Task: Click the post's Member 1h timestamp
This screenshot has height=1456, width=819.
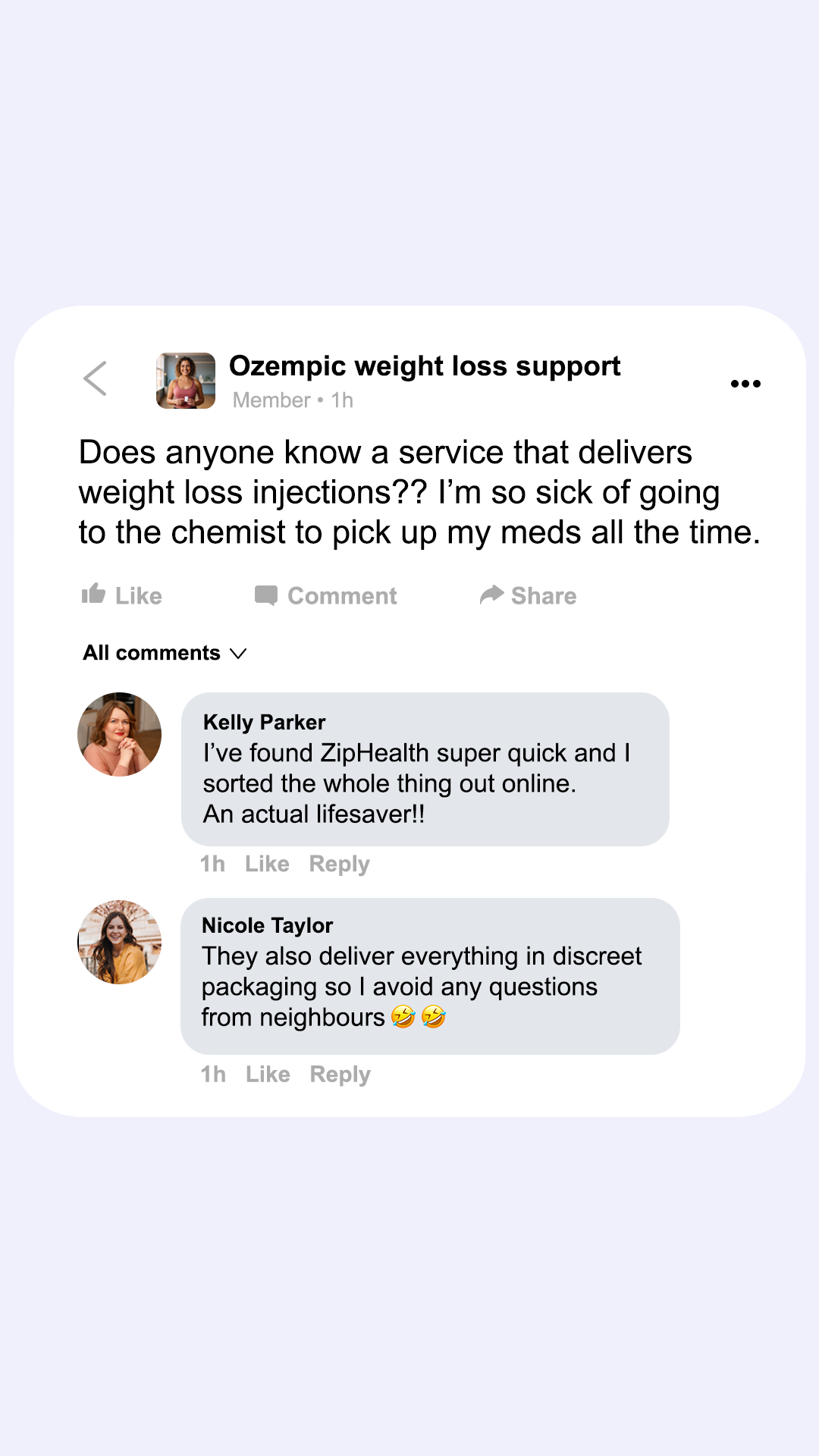Action: coord(293,400)
